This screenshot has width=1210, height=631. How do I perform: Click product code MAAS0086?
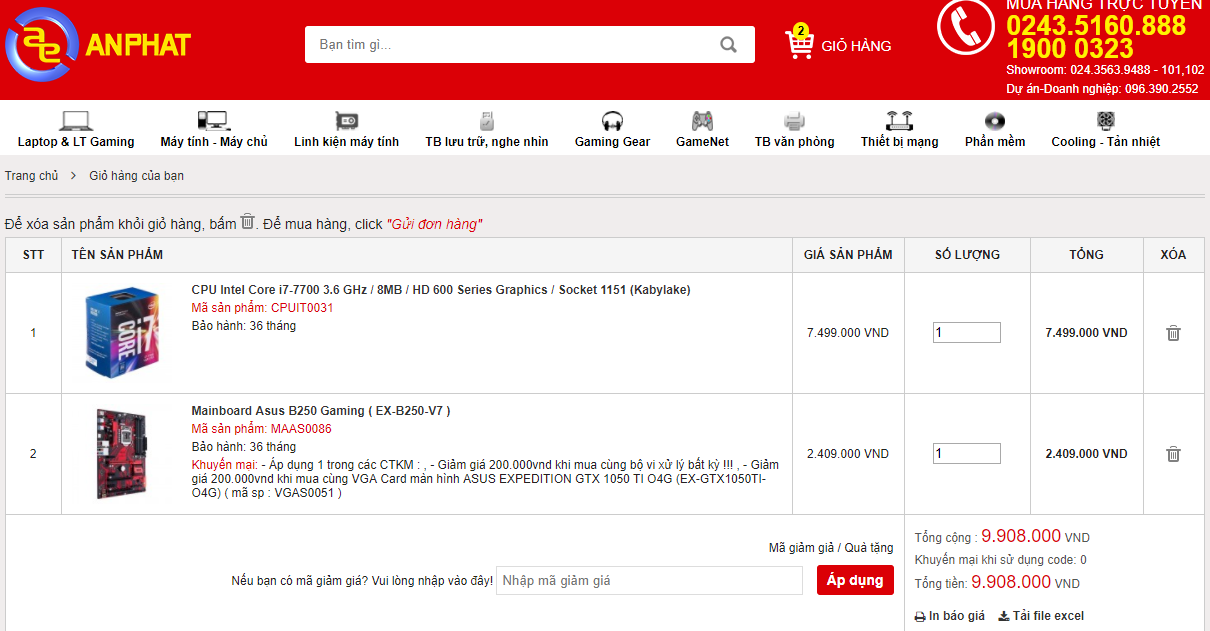(301, 429)
